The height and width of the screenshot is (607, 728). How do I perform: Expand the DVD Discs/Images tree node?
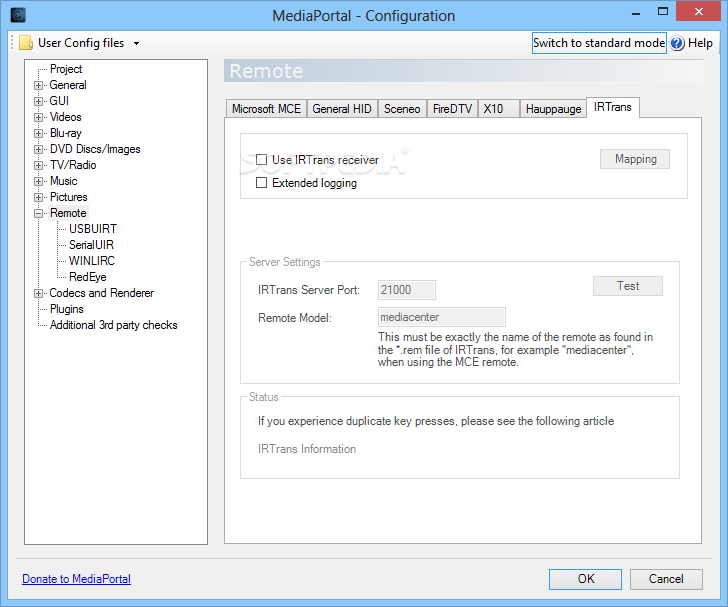coord(39,150)
